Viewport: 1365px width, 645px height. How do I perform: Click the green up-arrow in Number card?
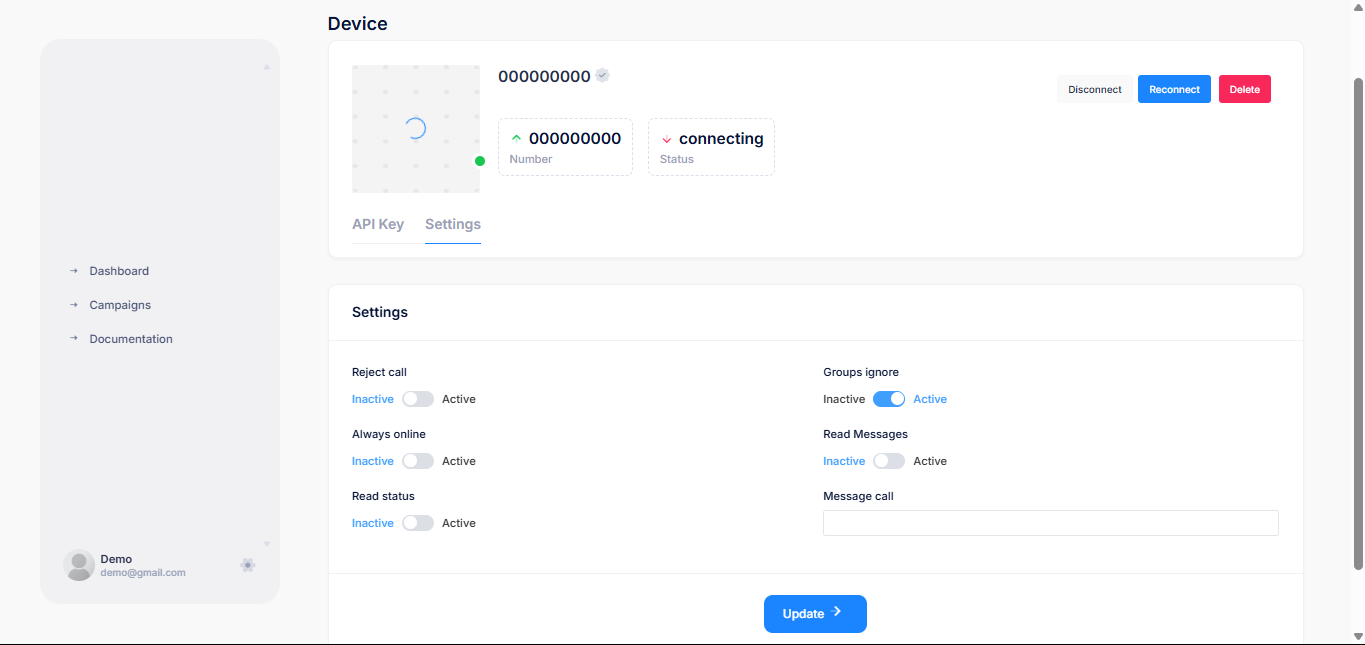point(516,138)
